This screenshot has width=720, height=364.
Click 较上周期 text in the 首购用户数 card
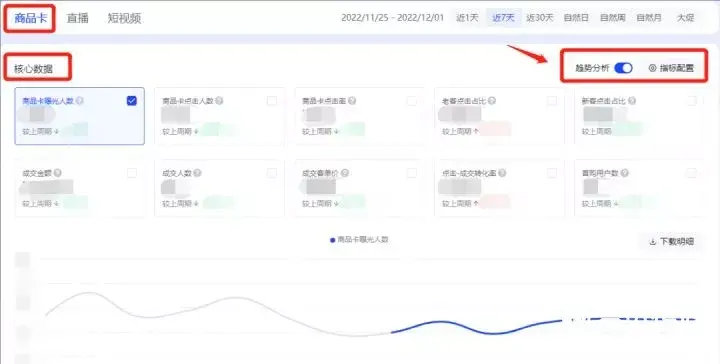(x=597, y=203)
